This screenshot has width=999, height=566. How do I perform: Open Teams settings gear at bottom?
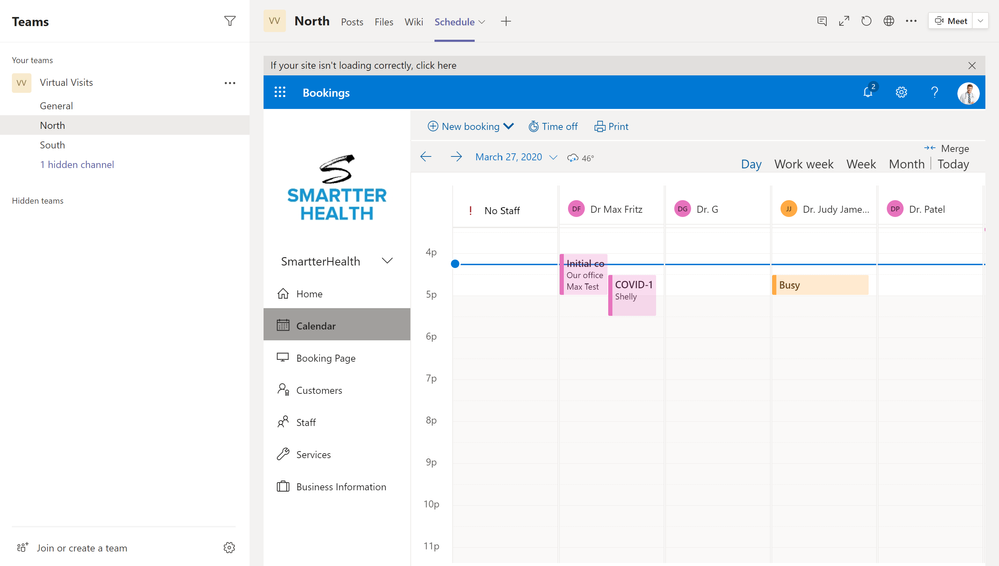(229, 548)
